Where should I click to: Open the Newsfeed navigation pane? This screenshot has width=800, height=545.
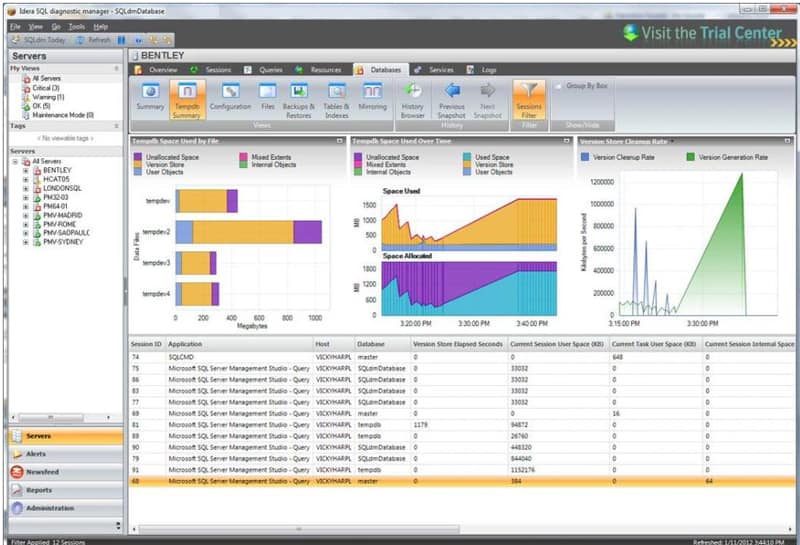click(66, 472)
